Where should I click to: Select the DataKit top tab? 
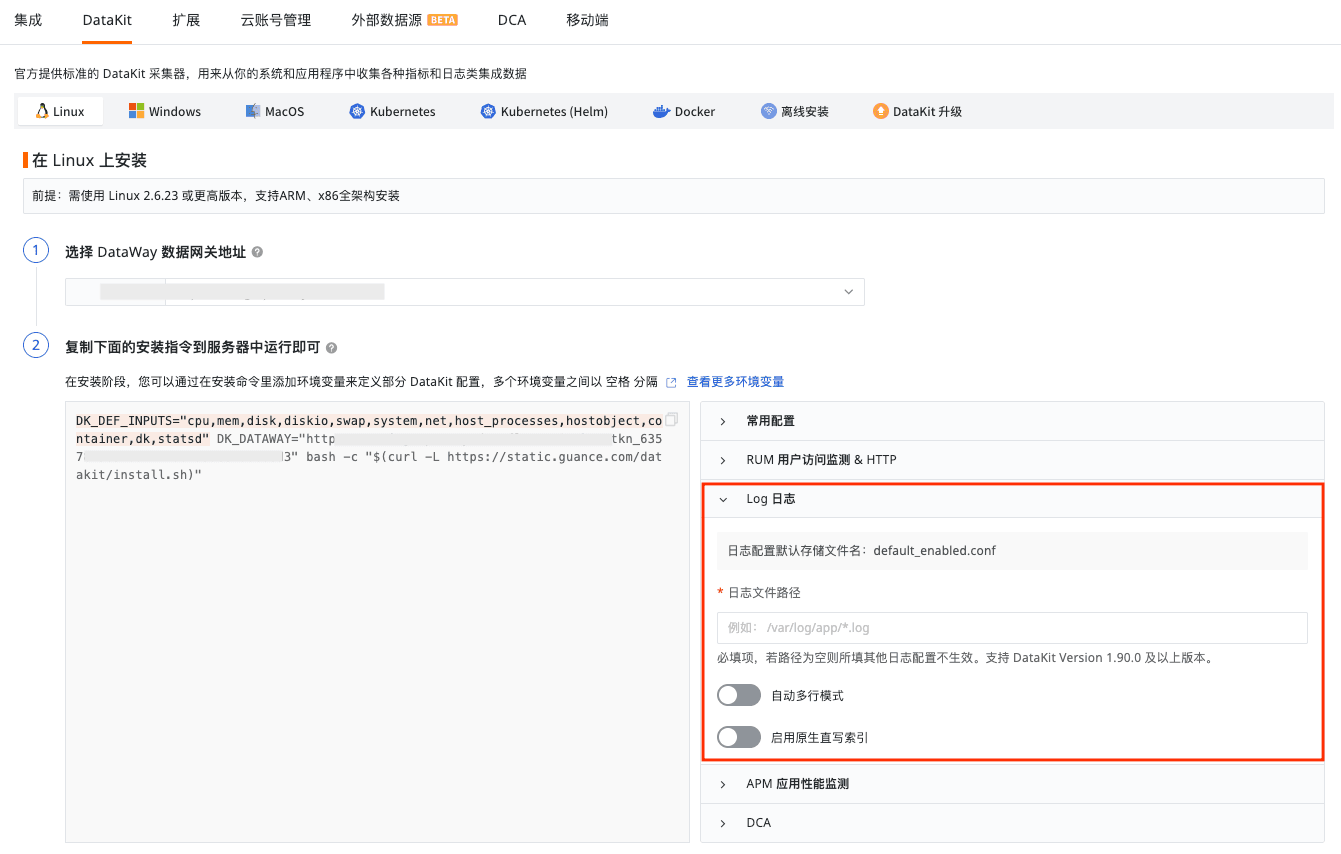[x=107, y=20]
